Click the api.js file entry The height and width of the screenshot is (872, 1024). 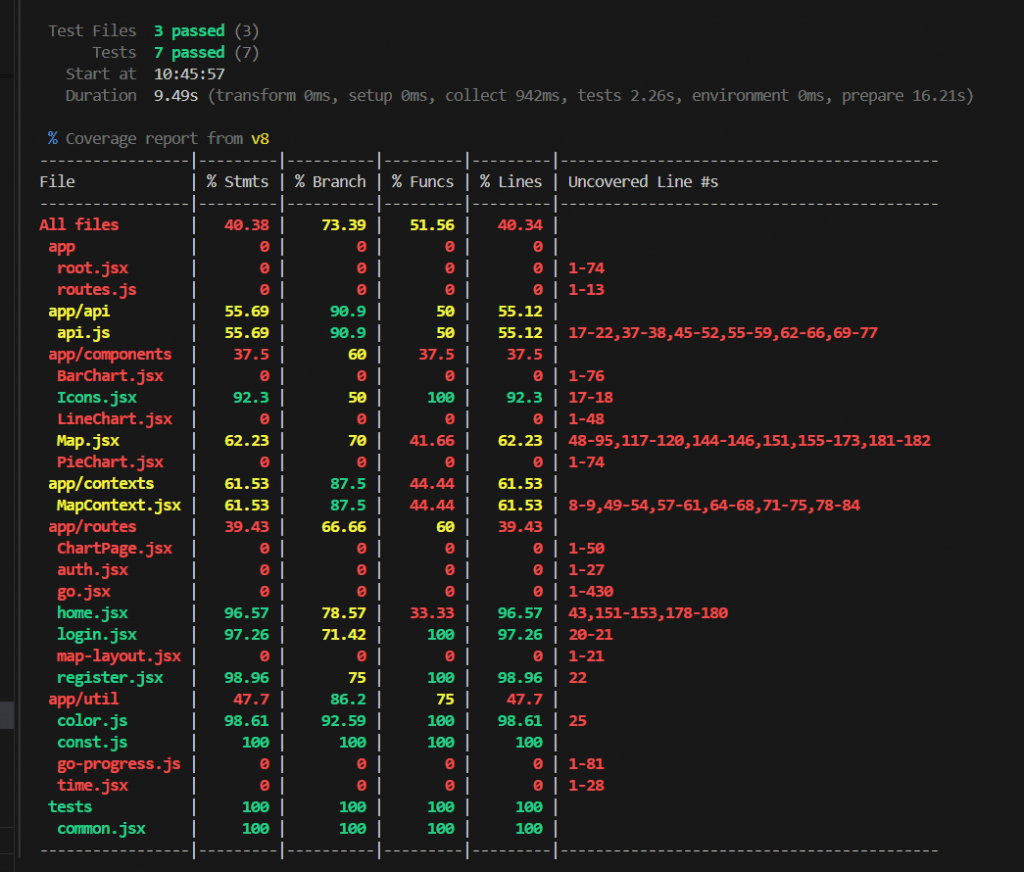[83, 333]
